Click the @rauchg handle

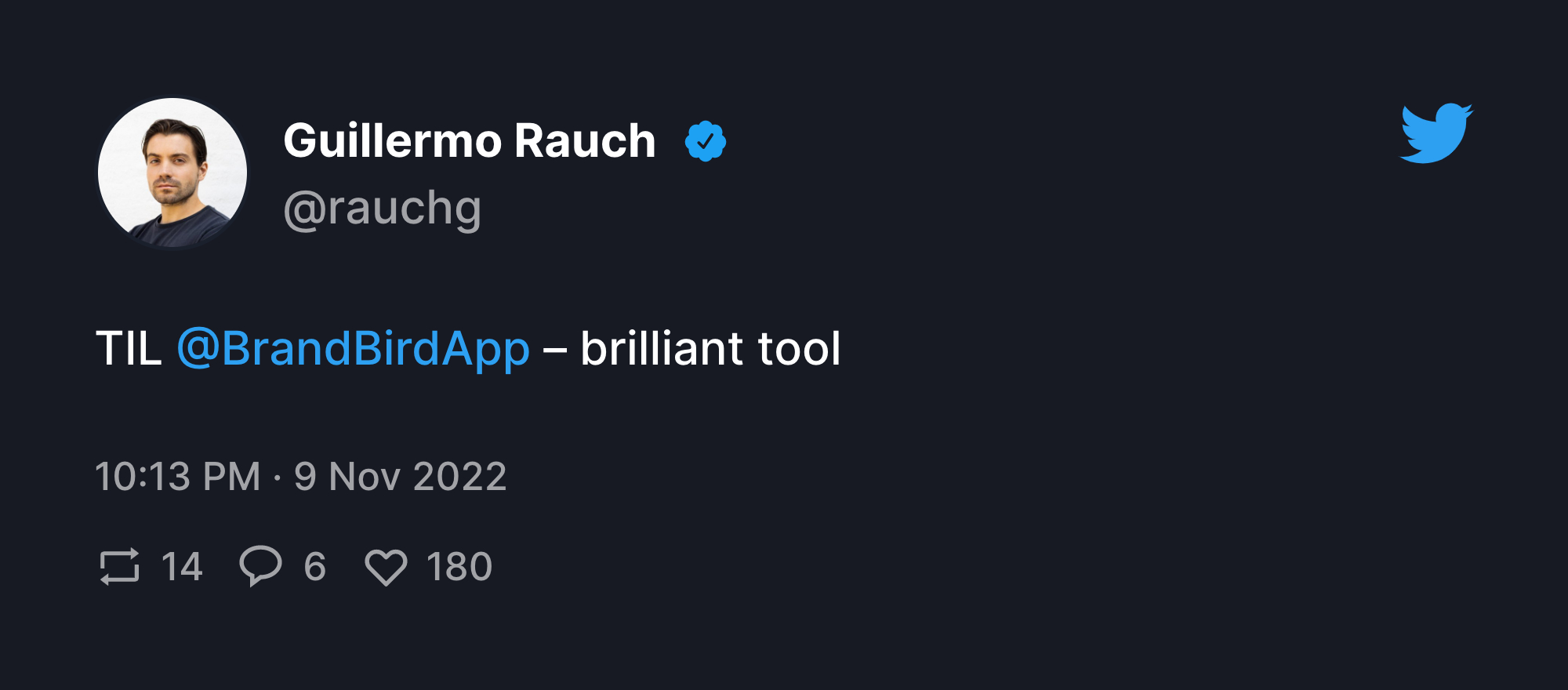click(x=382, y=209)
